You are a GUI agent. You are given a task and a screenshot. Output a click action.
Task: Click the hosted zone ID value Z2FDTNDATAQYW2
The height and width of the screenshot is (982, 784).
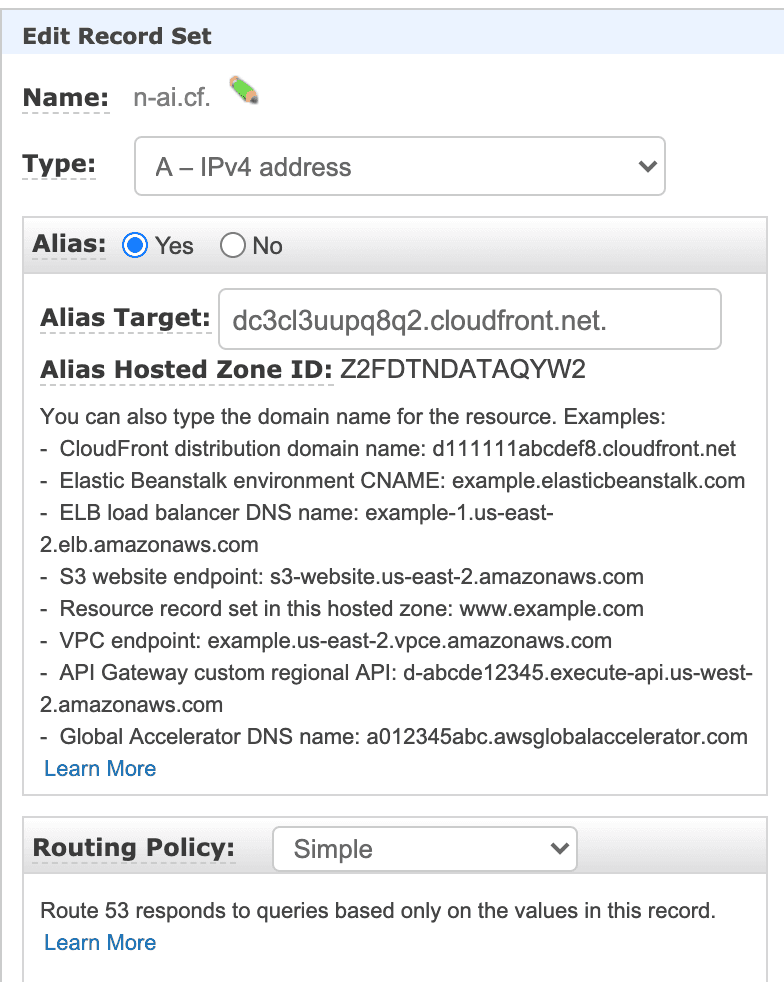[x=463, y=370]
